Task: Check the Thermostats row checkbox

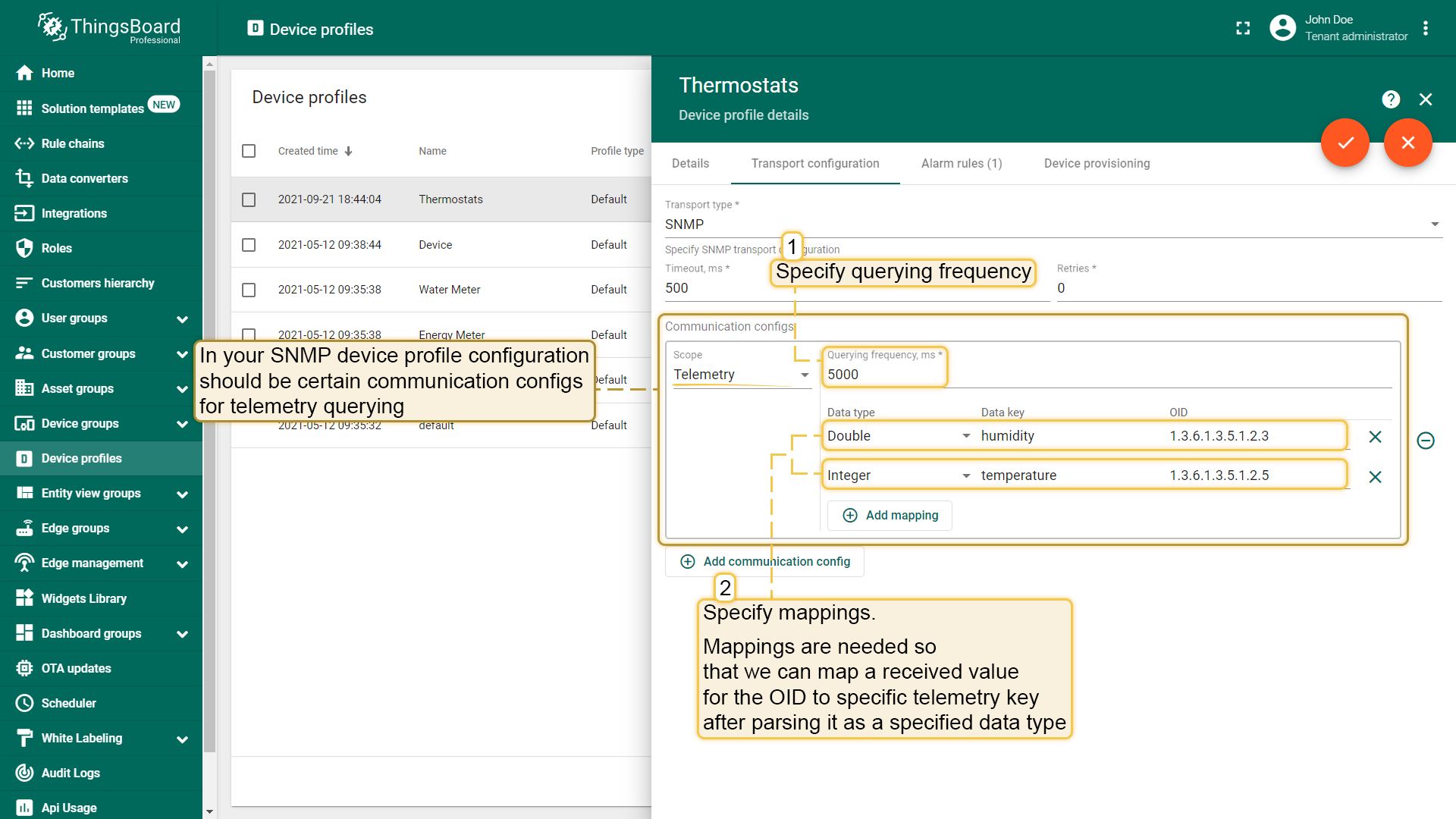Action: click(x=249, y=199)
